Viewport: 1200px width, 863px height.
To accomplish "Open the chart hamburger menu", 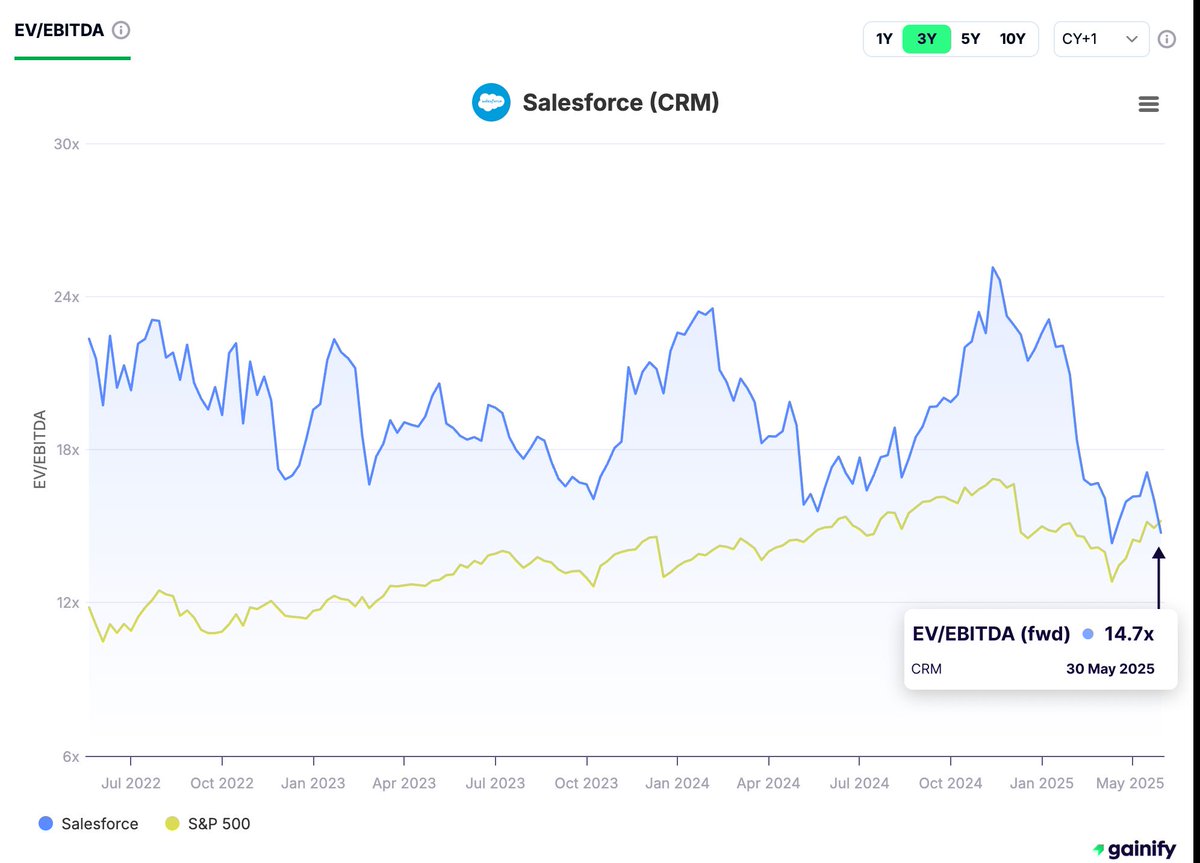I will (x=1149, y=104).
